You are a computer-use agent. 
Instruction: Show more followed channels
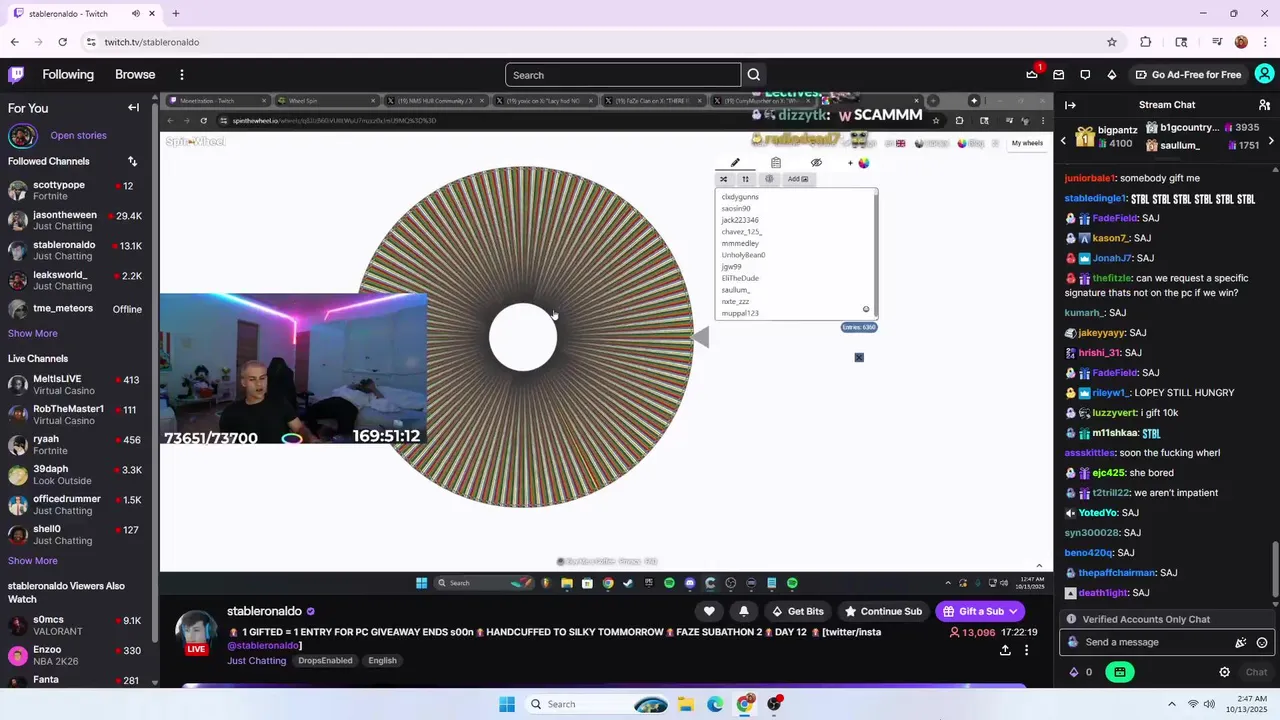(32, 333)
